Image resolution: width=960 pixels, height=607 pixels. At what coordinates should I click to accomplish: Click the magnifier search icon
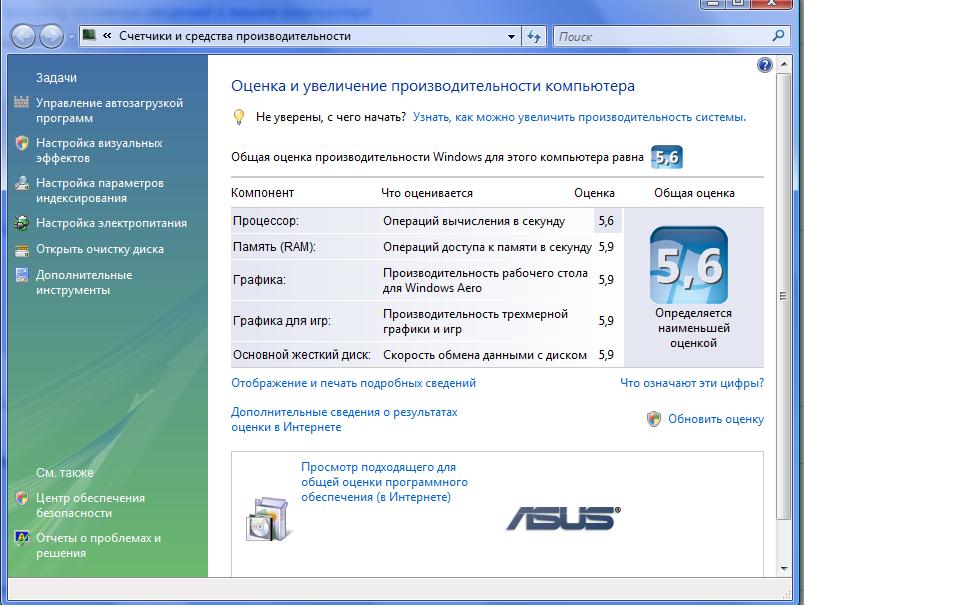click(x=778, y=36)
